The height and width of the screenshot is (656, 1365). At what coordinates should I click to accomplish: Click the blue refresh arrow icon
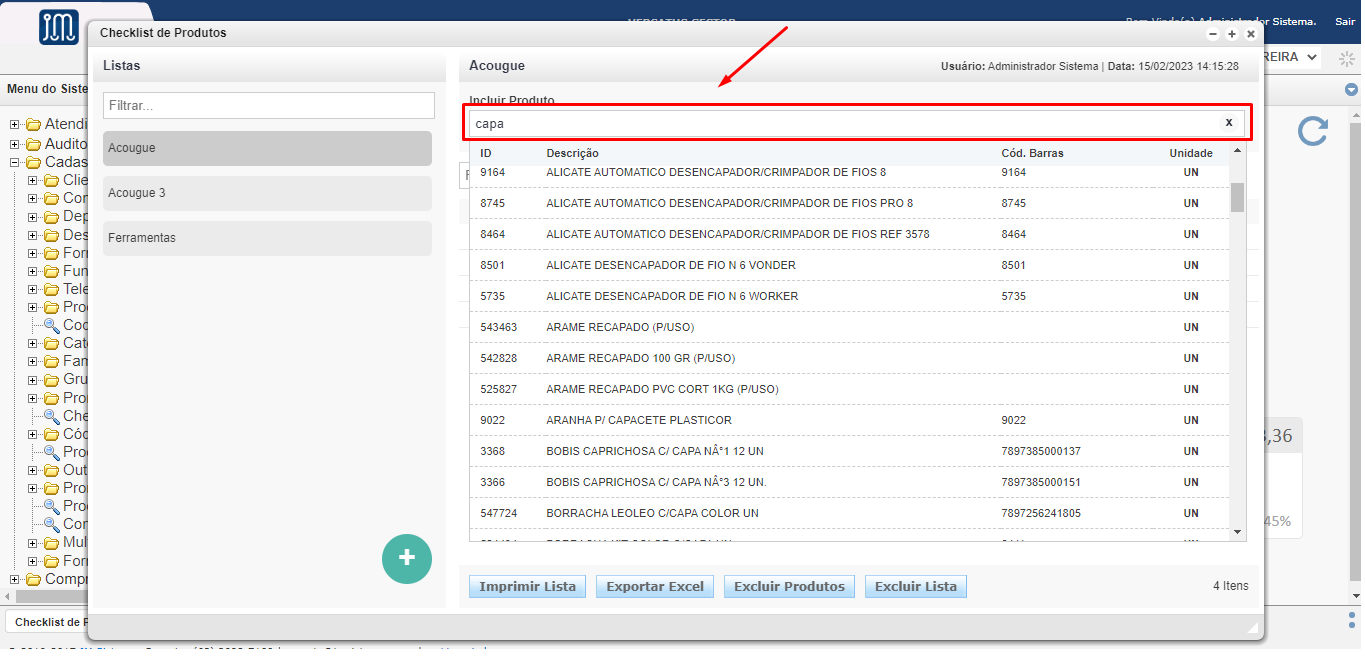click(x=1312, y=131)
